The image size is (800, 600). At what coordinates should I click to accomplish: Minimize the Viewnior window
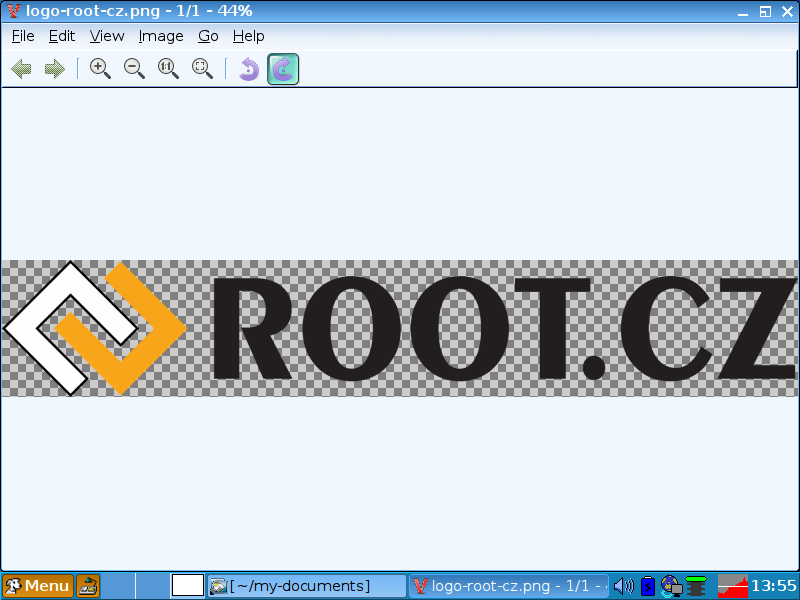(x=743, y=12)
